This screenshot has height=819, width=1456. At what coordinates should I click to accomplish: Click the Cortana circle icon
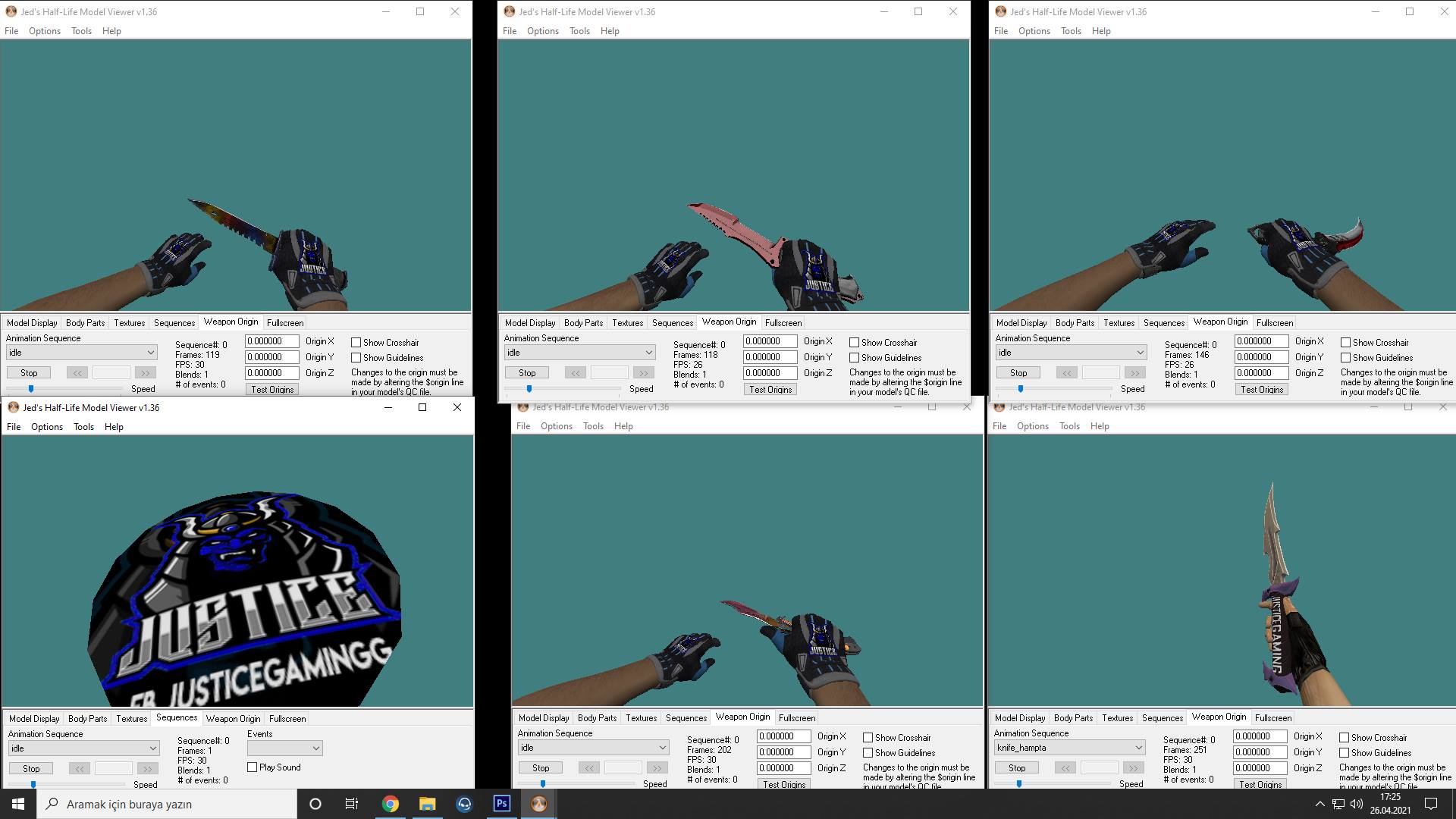pos(315,804)
